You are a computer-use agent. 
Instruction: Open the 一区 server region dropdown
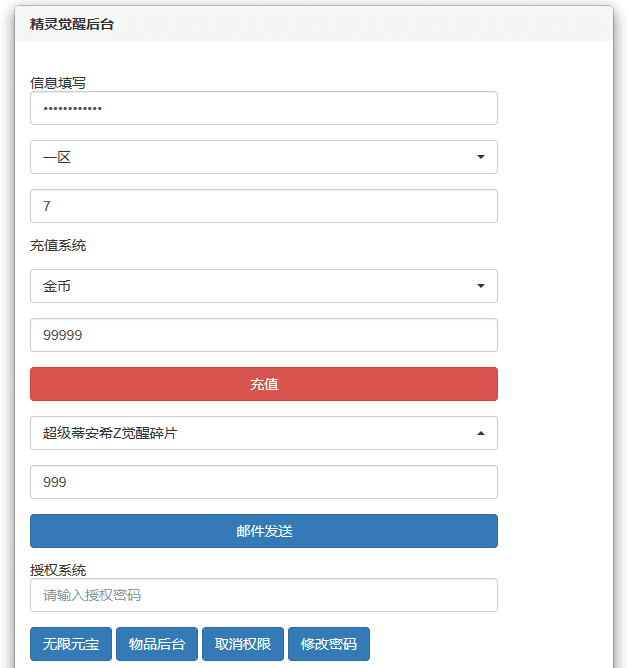point(263,157)
